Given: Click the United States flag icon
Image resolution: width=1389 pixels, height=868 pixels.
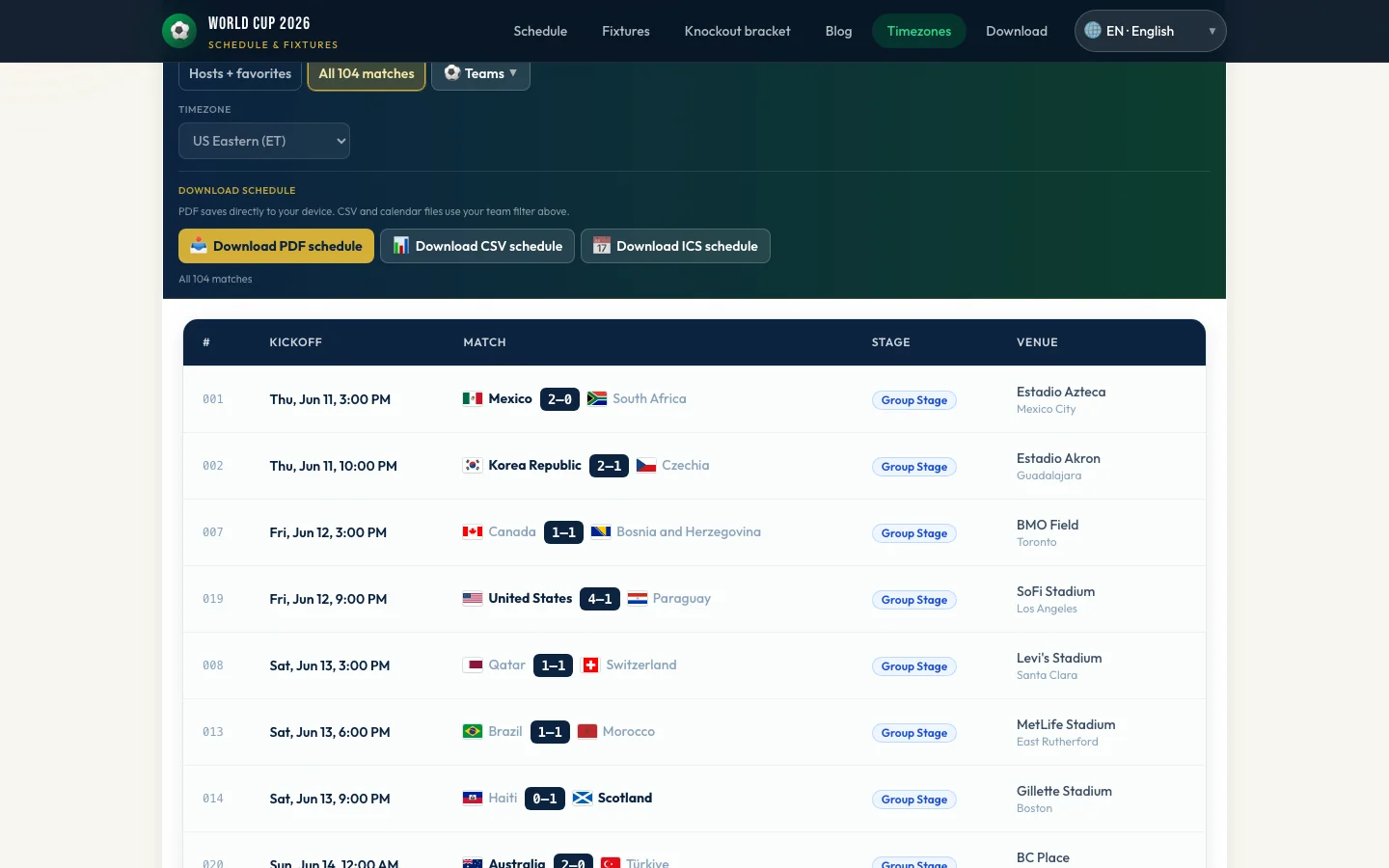Looking at the screenshot, I should click(x=473, y=598).
